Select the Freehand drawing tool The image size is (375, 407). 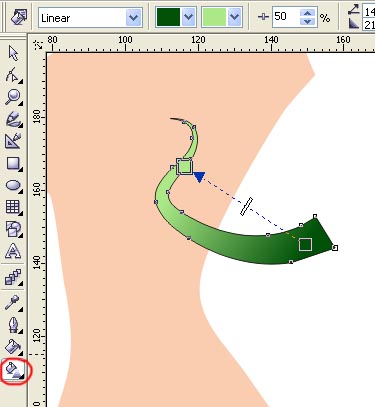pos(13,119)
